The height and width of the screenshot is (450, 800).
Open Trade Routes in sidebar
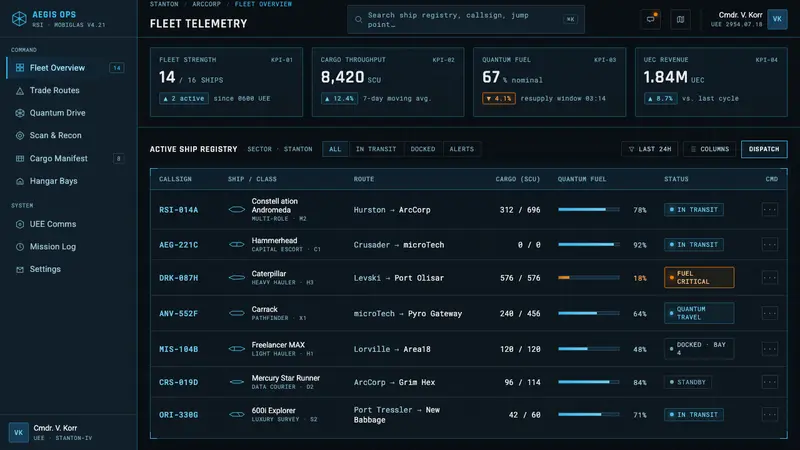(x=69, y=91)
